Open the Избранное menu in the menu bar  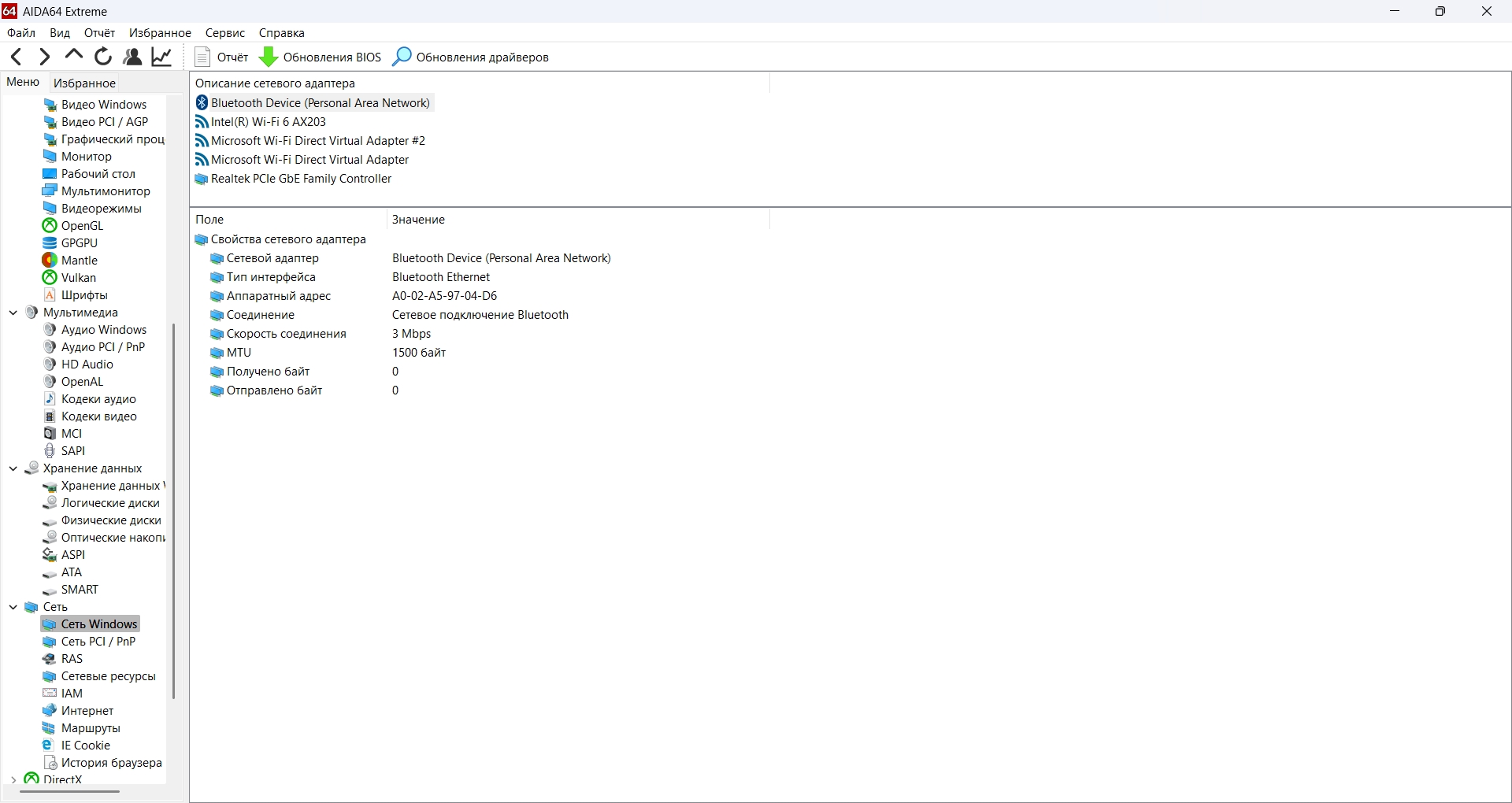tap(160, 33)
